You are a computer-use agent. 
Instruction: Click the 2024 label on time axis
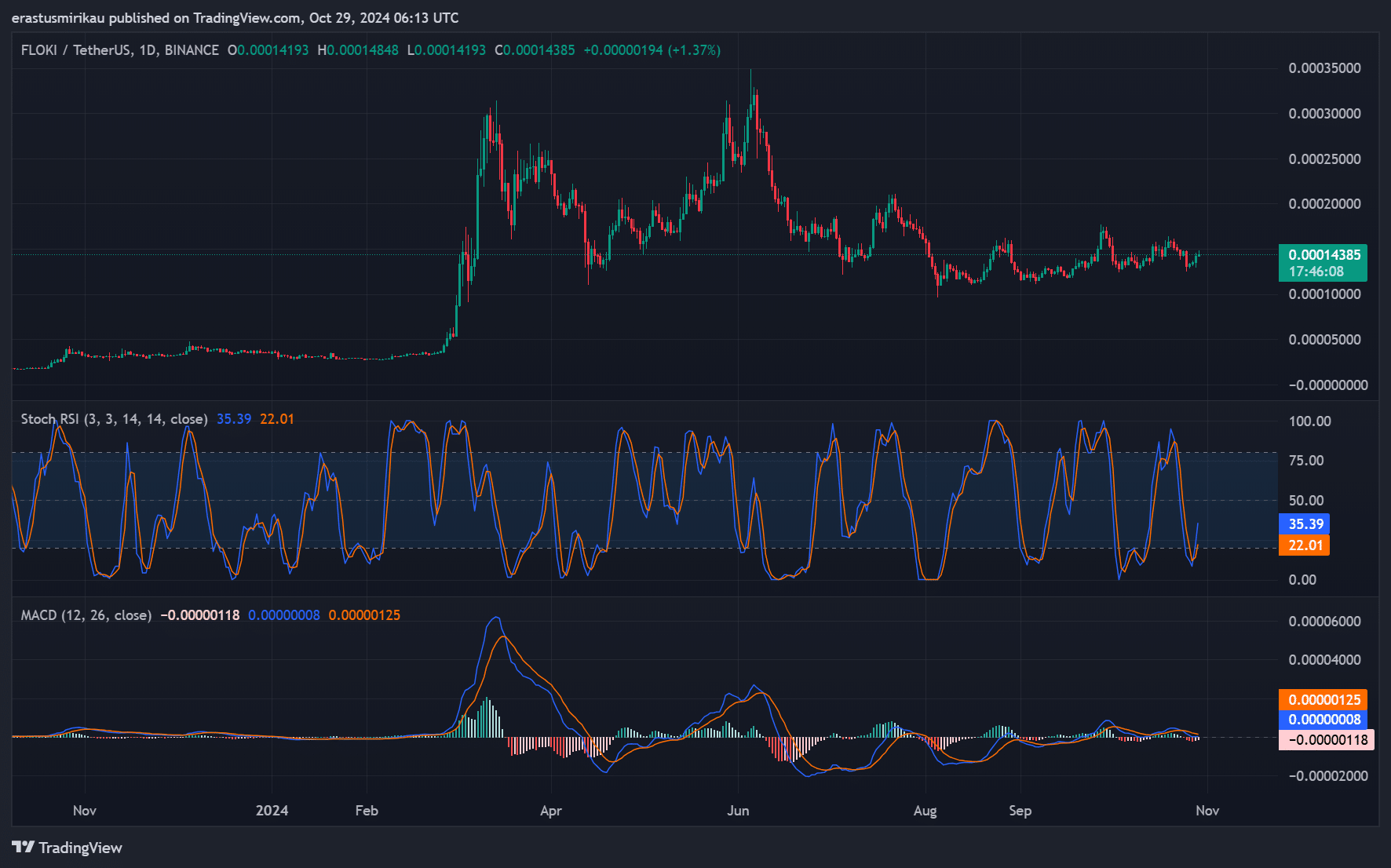point(272,811)
